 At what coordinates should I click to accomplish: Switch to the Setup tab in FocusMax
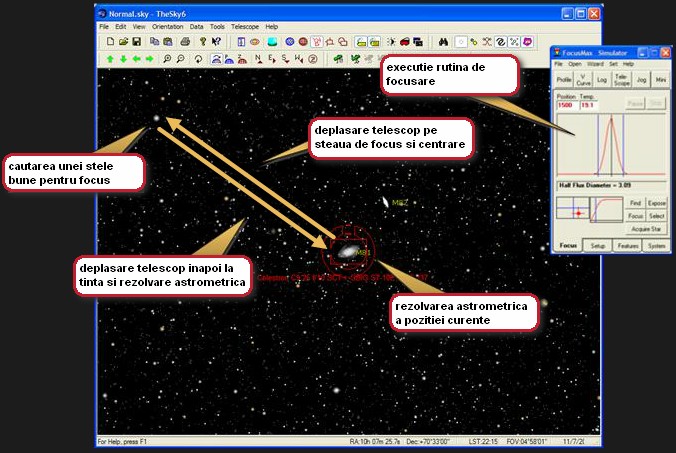(x=598, y=245)
